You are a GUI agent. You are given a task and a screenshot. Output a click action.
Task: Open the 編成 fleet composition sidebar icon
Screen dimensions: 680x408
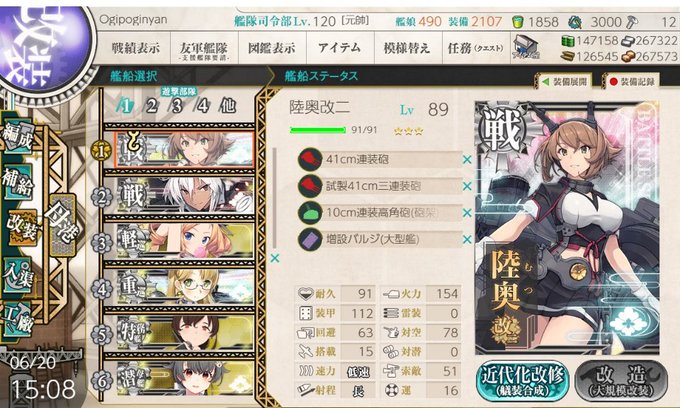tap(17, 138)
